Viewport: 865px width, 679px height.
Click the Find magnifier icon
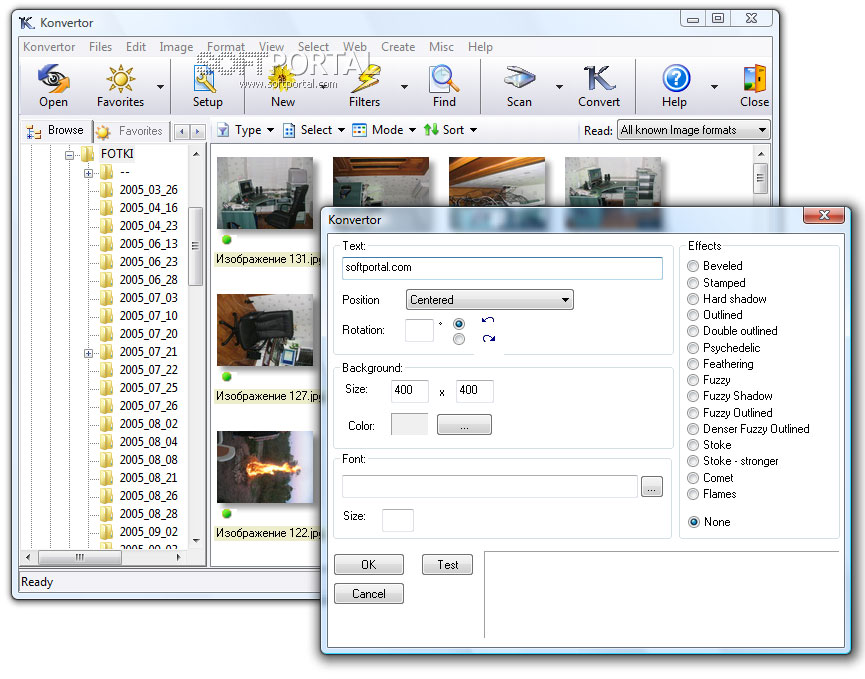tap(444, 79)
